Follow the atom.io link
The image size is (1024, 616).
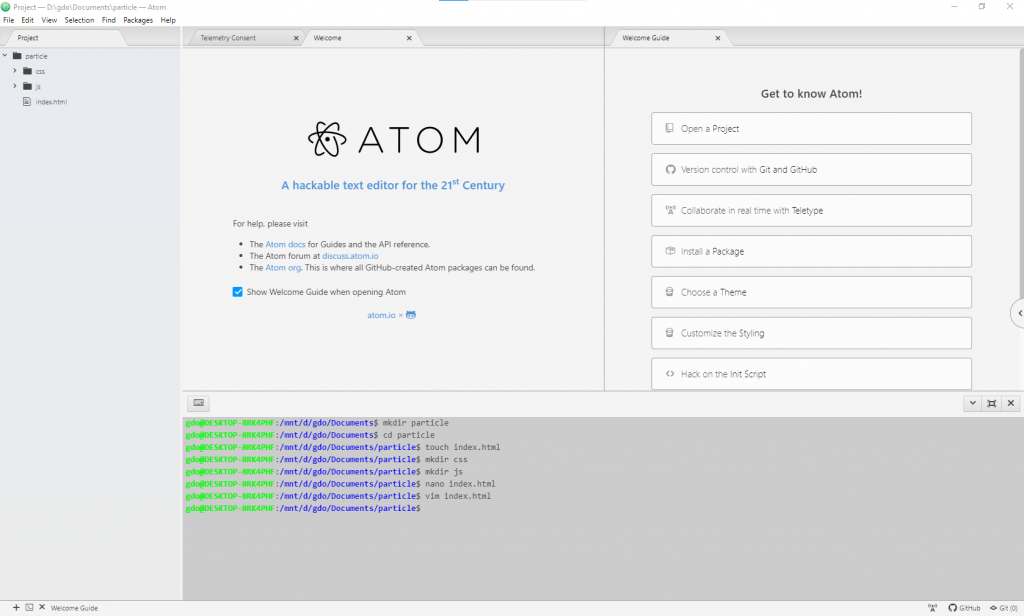381,316
